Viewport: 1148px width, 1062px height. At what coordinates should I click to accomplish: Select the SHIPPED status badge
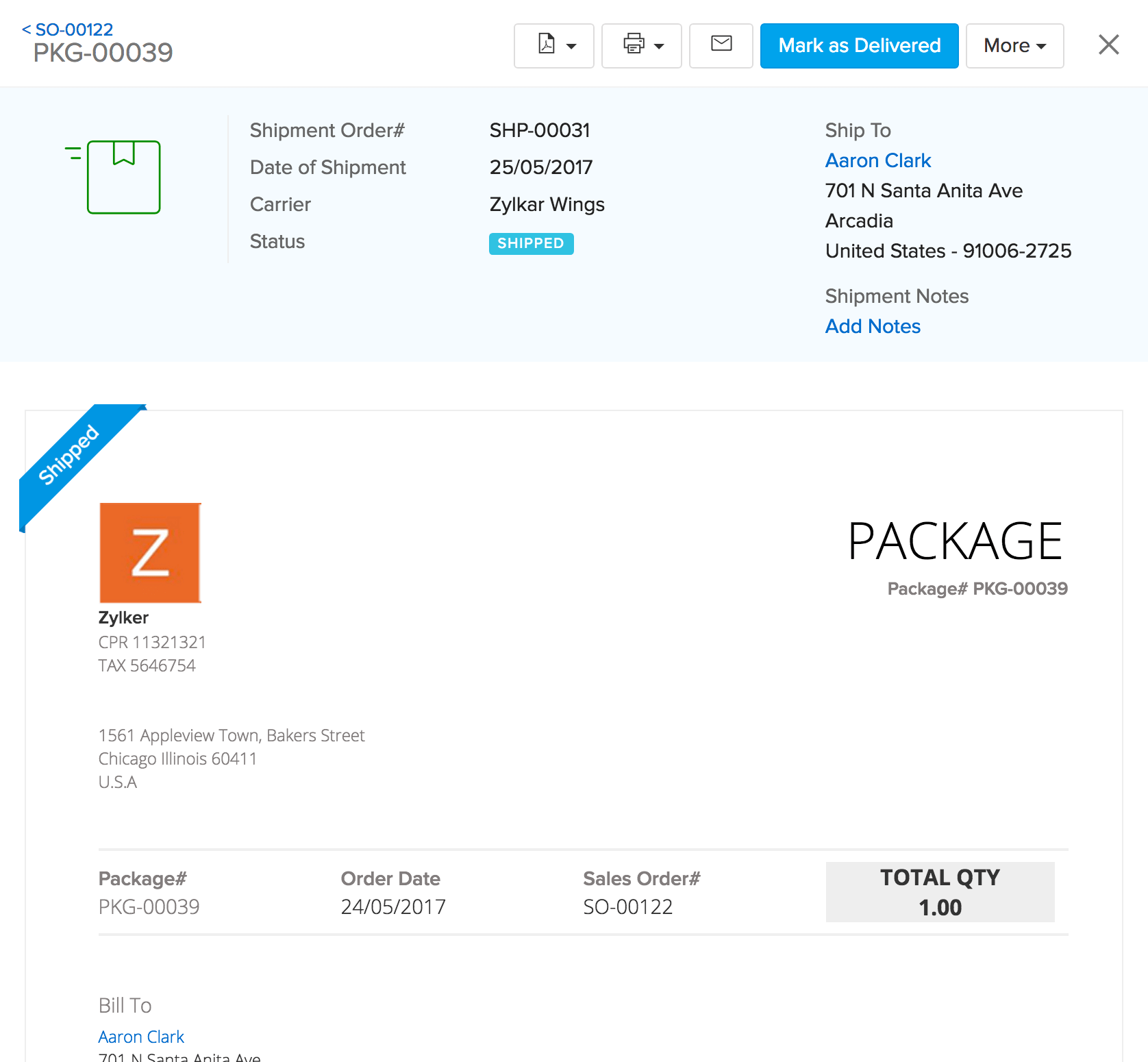(531, 243)
